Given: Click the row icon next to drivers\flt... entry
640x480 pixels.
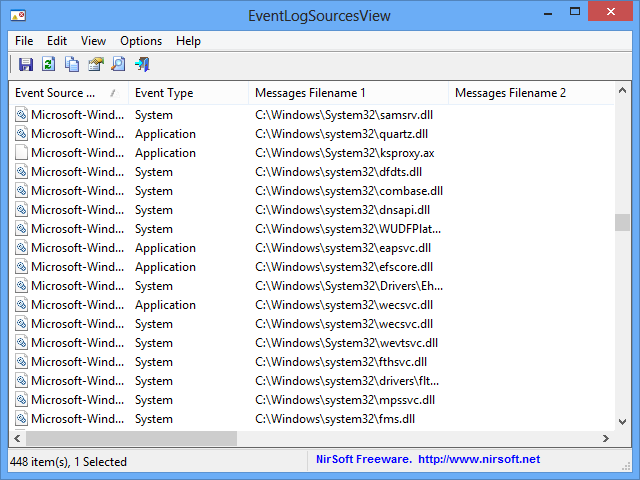Looking at the screenshot, I should [x=21, y=381].
